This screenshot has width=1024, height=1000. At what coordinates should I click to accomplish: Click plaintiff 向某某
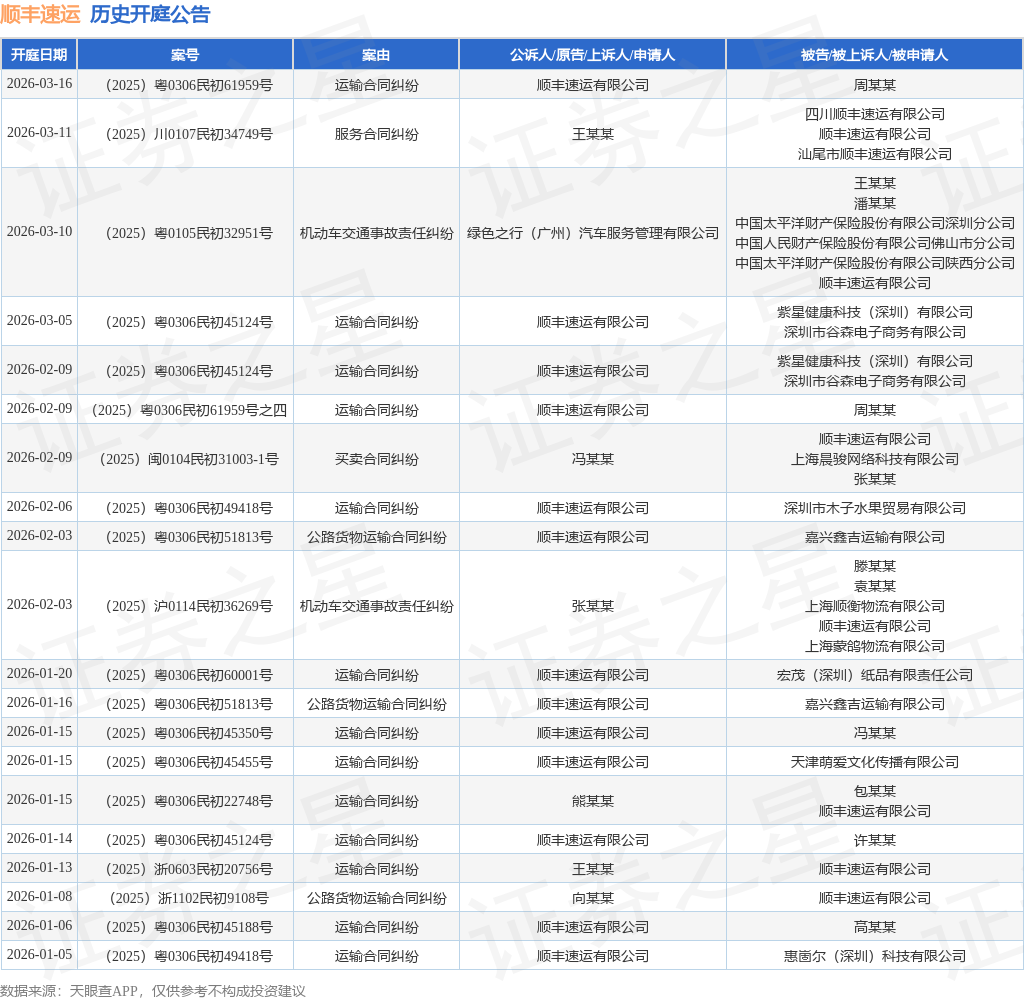(592, 898)
